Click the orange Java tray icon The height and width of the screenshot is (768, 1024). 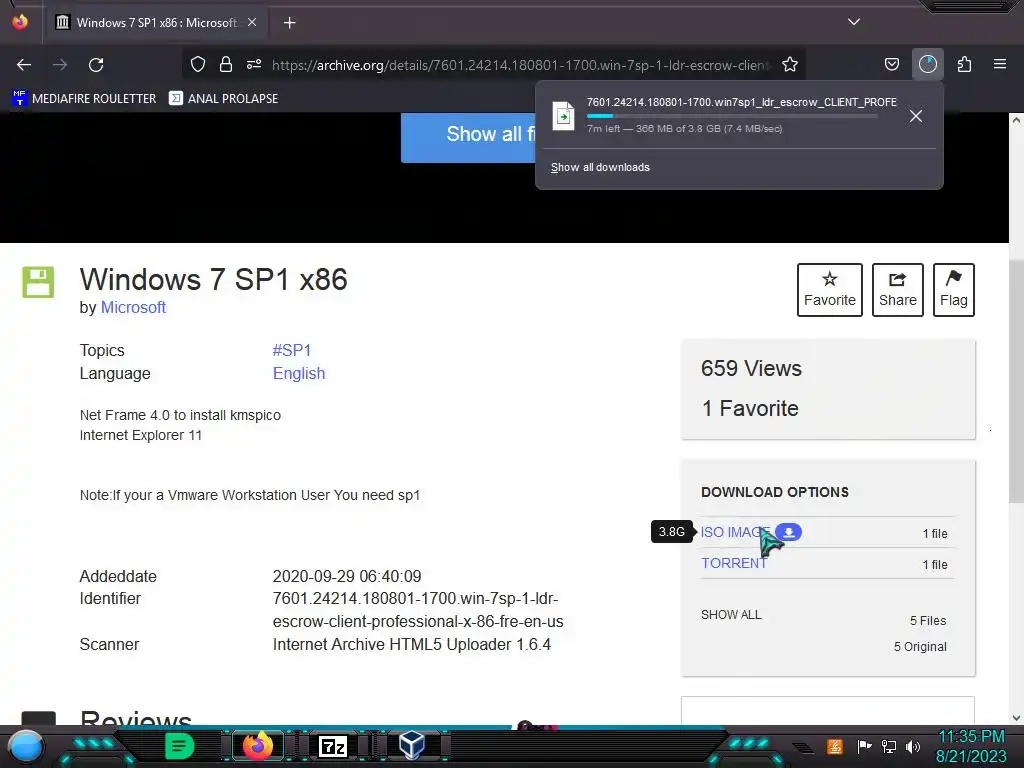835,746
